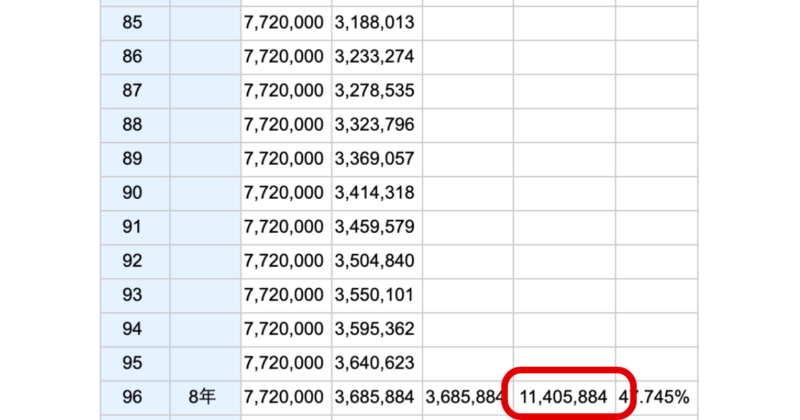This screenshot has width=800, height=420.
Task: Click row number 85 cell
Action: pos(132,21)
